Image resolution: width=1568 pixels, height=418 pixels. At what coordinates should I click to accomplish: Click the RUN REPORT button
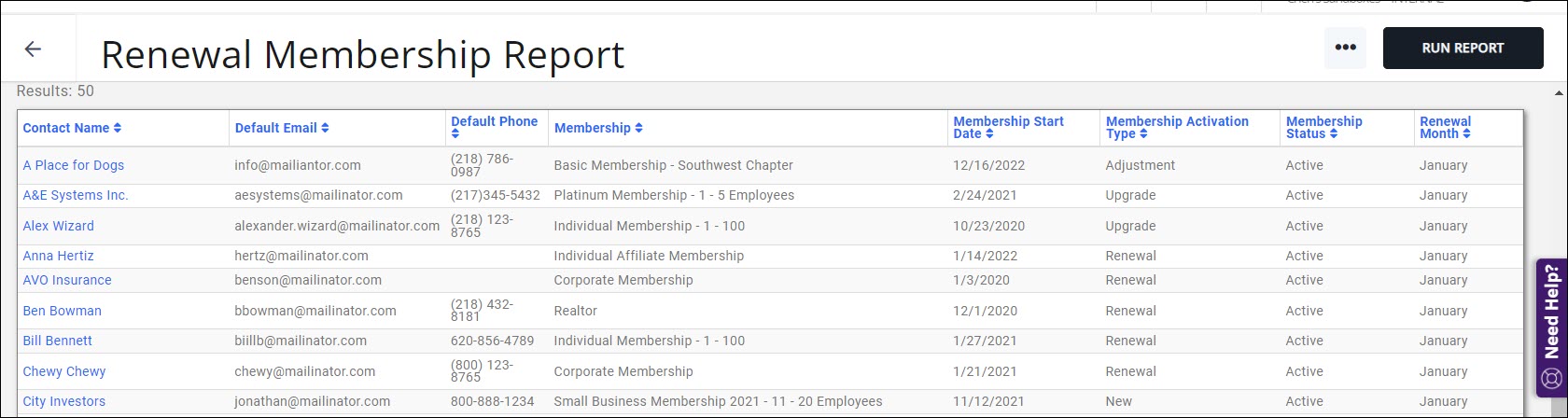click(x=1463, y=48)
